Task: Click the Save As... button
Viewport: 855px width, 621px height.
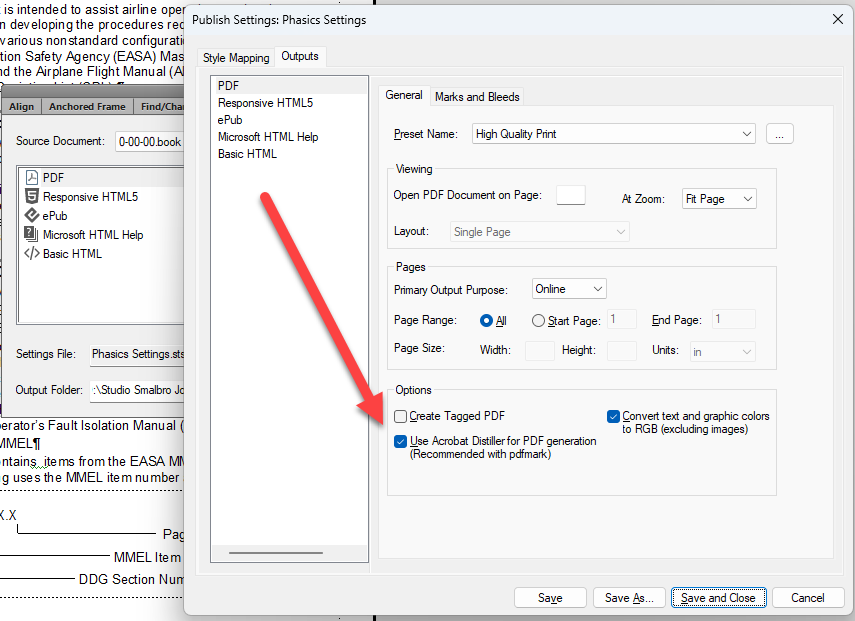Action: [628, 597]
